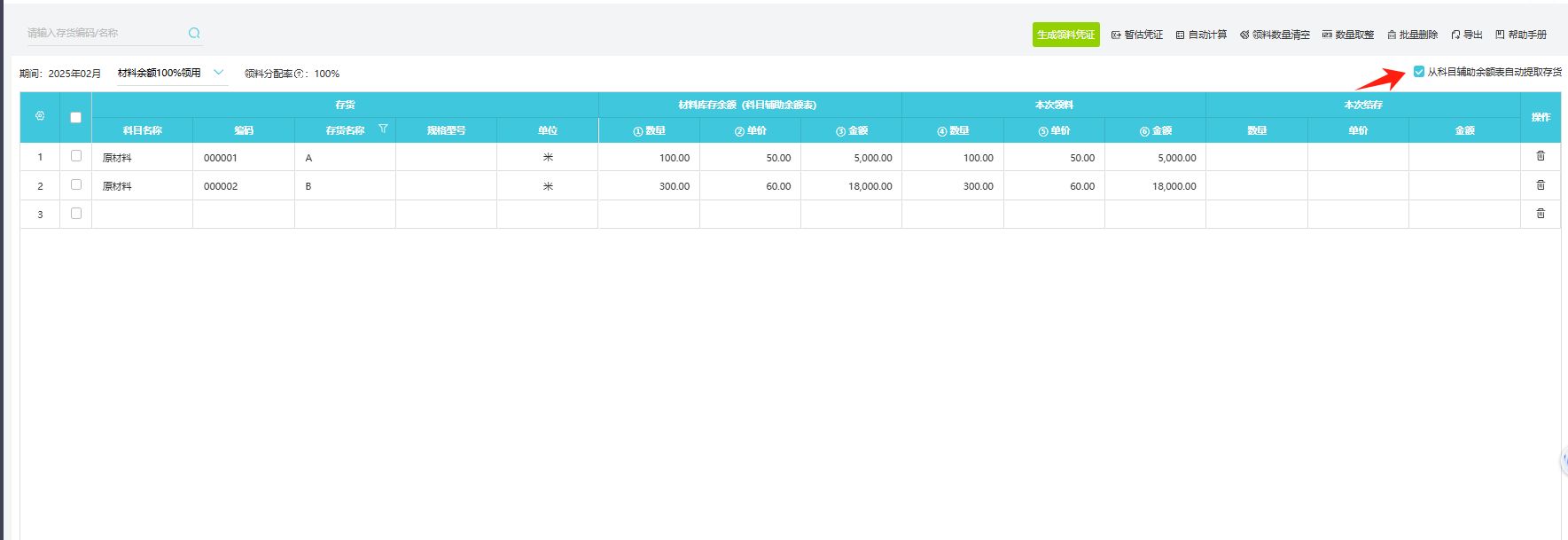Screen dimensions: 1568x540
Task: Click the inventory code/name search field
Action: 102,34
